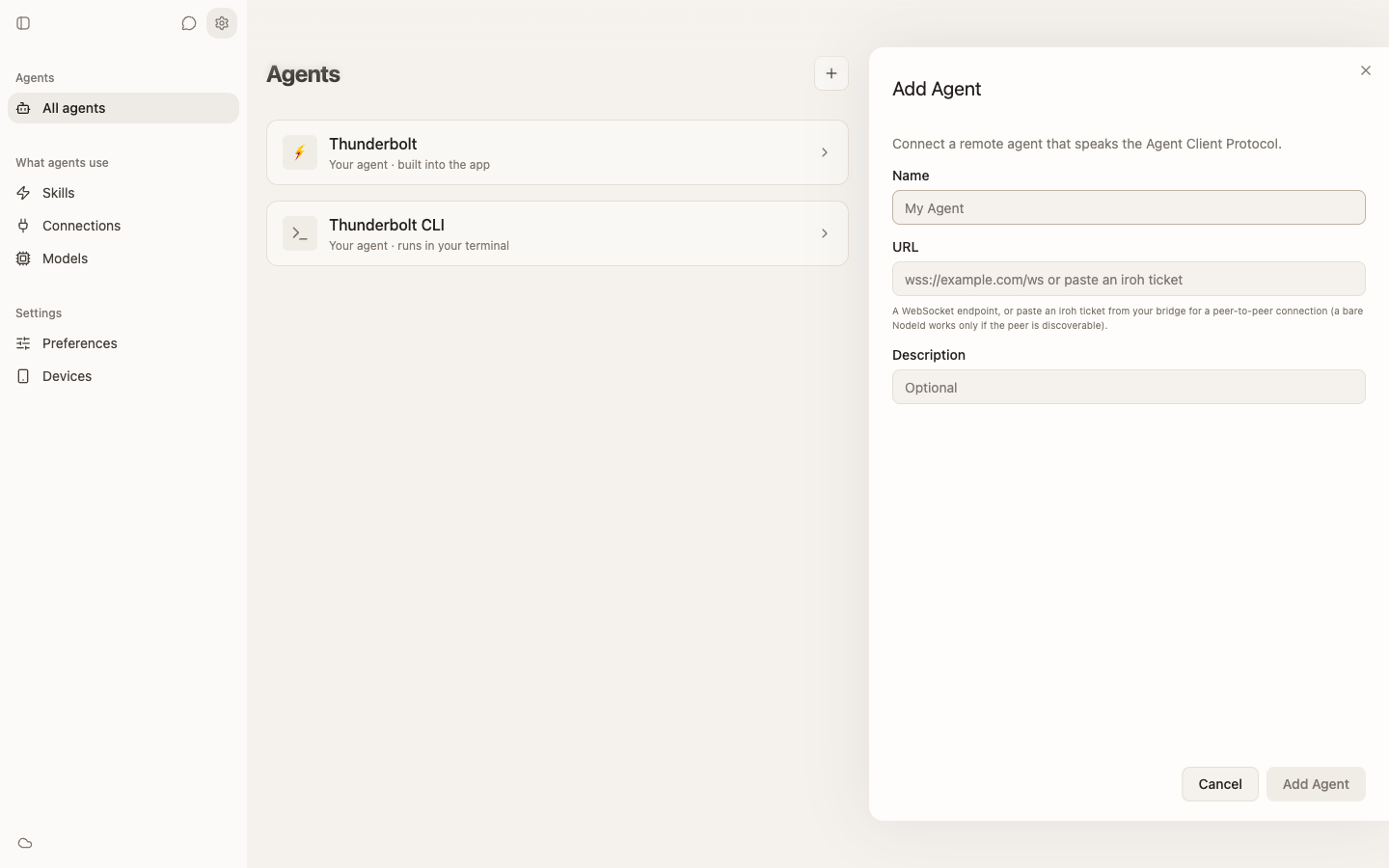
Task: Click 'Your agent · built into the app' text
Action: 409,165
